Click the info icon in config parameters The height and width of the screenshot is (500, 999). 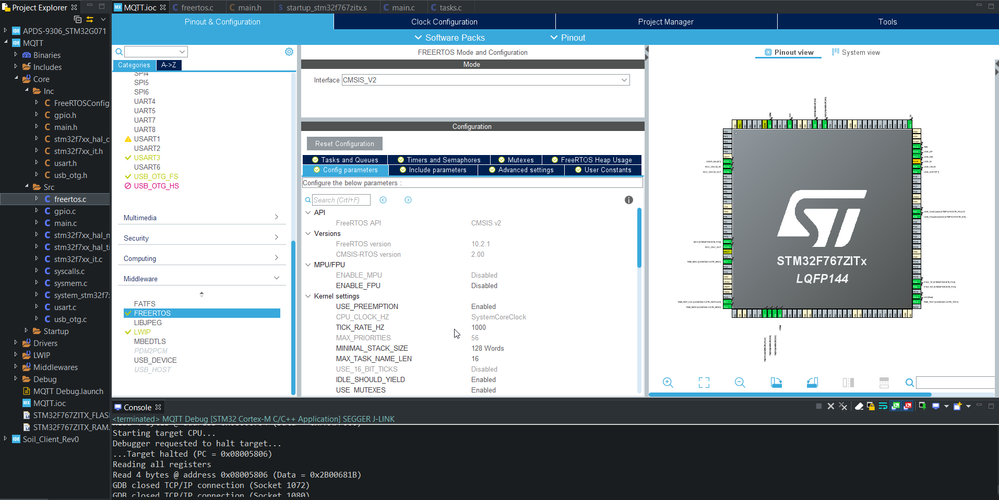pos(629,200)
